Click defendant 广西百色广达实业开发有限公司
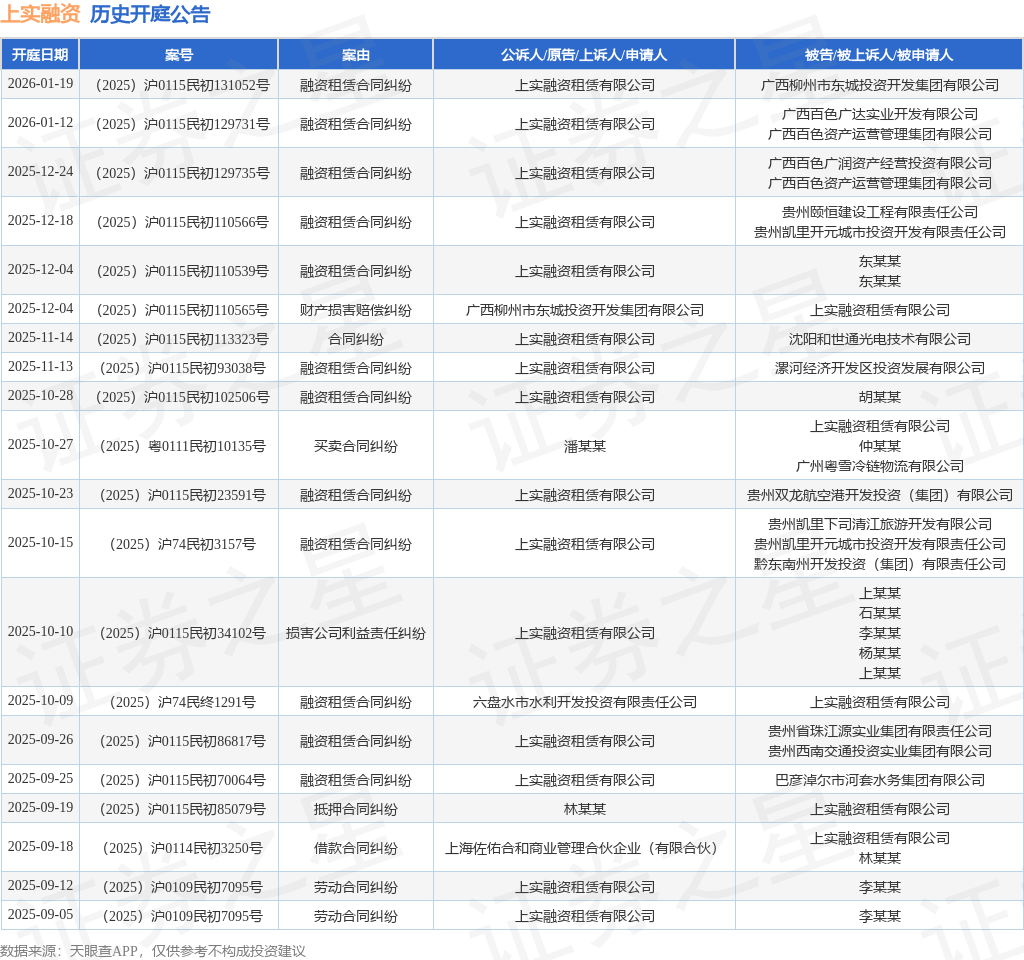Image resolution: width=1024 pixels, height=960 pixels. click(x=880, y=114)
